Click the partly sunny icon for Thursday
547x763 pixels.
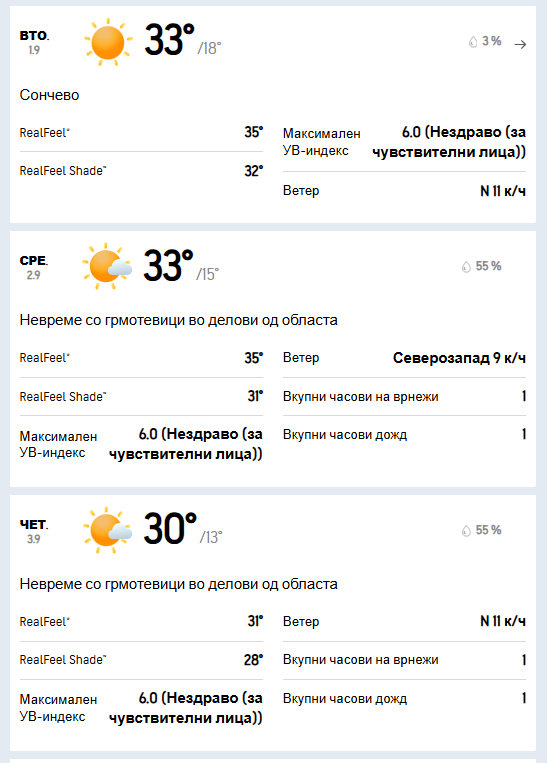pos(107,530)
